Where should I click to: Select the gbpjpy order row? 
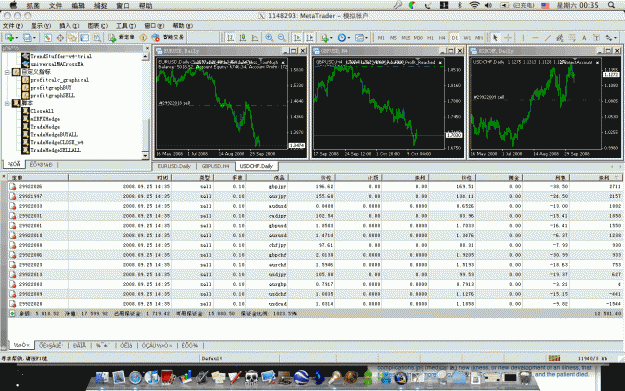coord(315,187)
